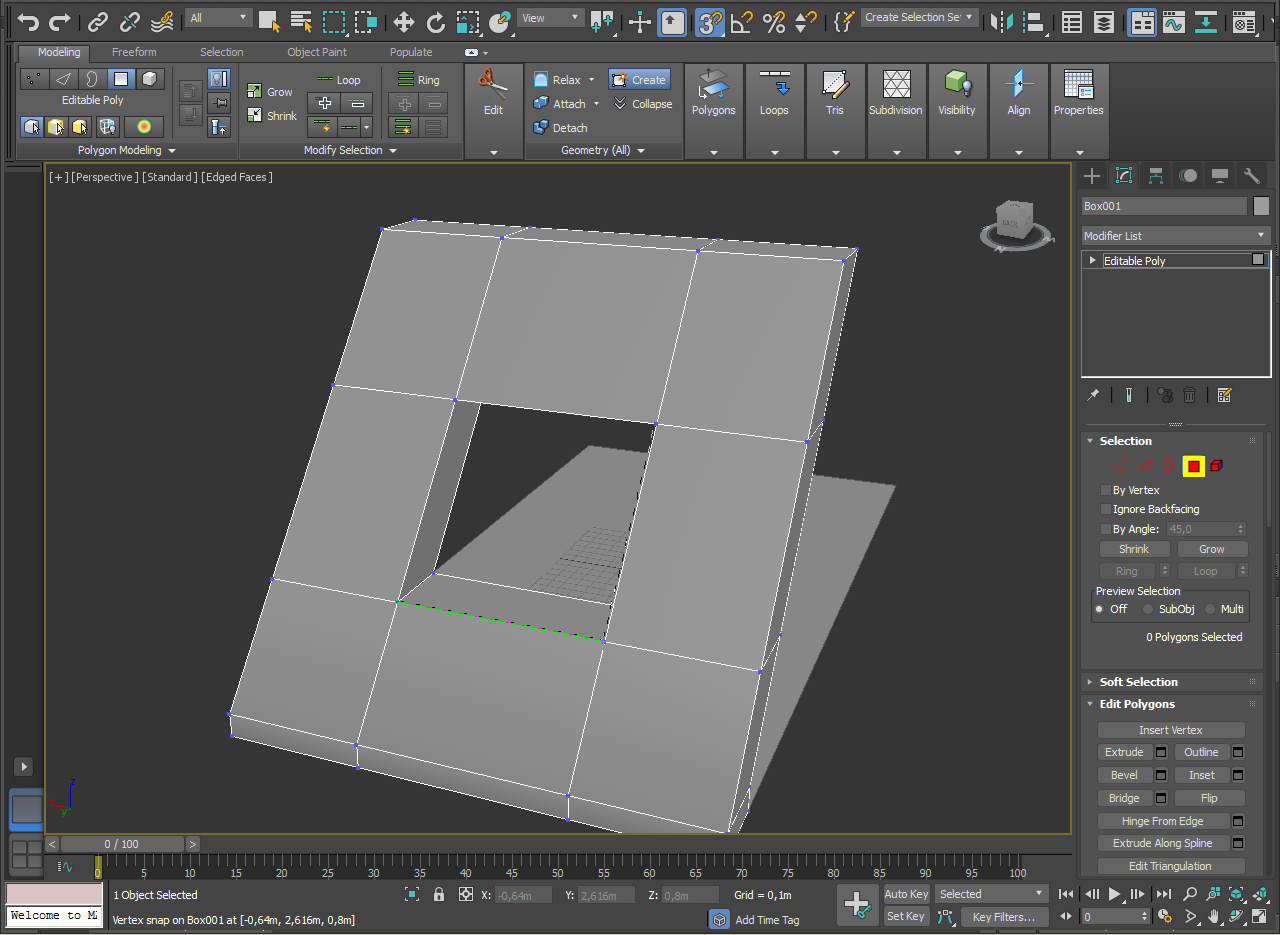Open the Utilities wrench panel tab
1280x935 pixels.
pos(1252,176)
